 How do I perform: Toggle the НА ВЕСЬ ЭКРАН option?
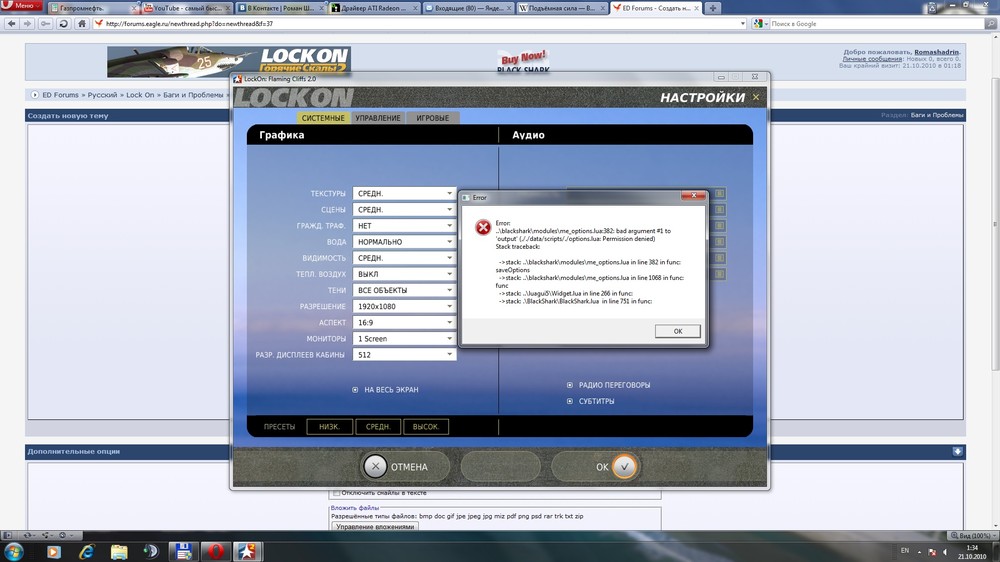355,390
